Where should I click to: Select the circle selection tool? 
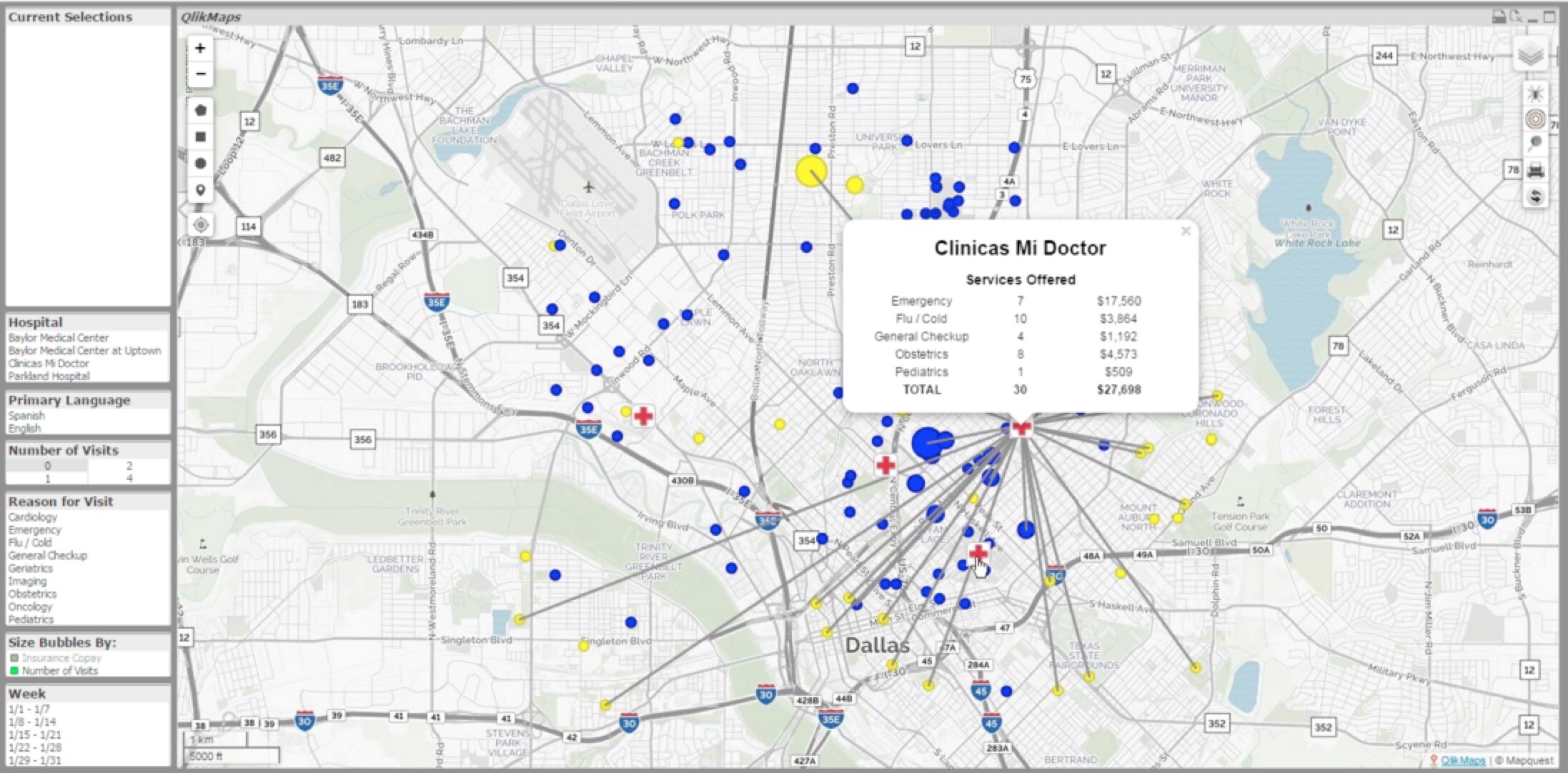coord(201,164)
